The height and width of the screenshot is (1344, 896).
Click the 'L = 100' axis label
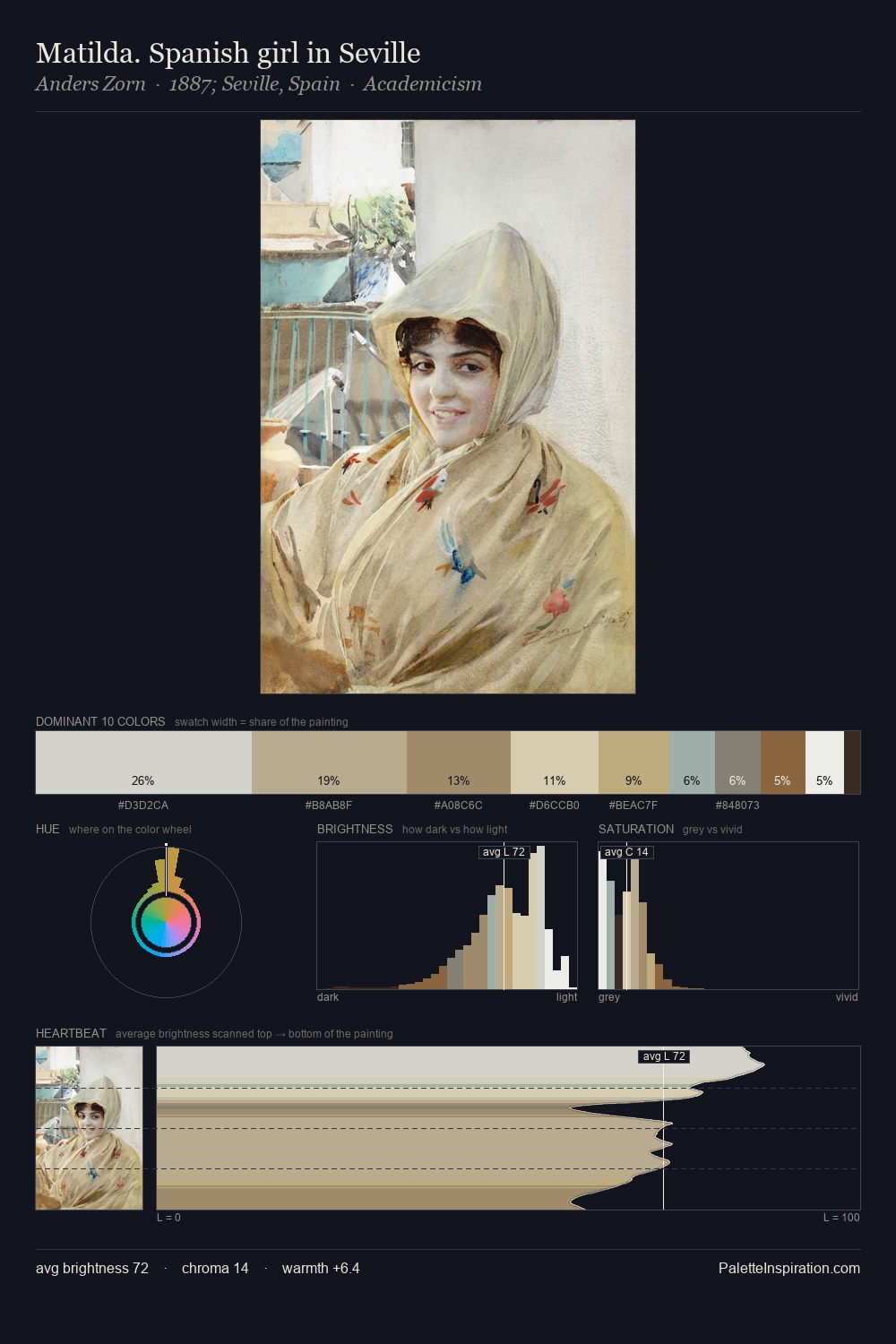click(x=841, y=1218)
